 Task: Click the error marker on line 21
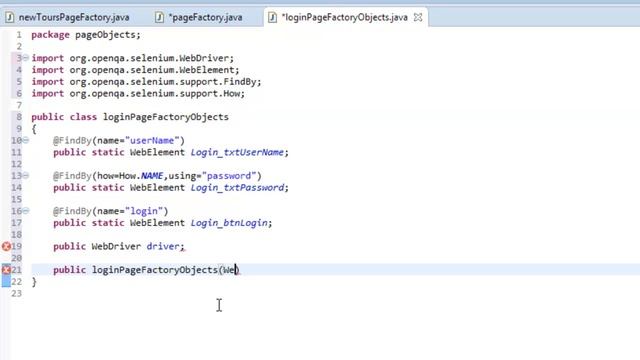6,270
